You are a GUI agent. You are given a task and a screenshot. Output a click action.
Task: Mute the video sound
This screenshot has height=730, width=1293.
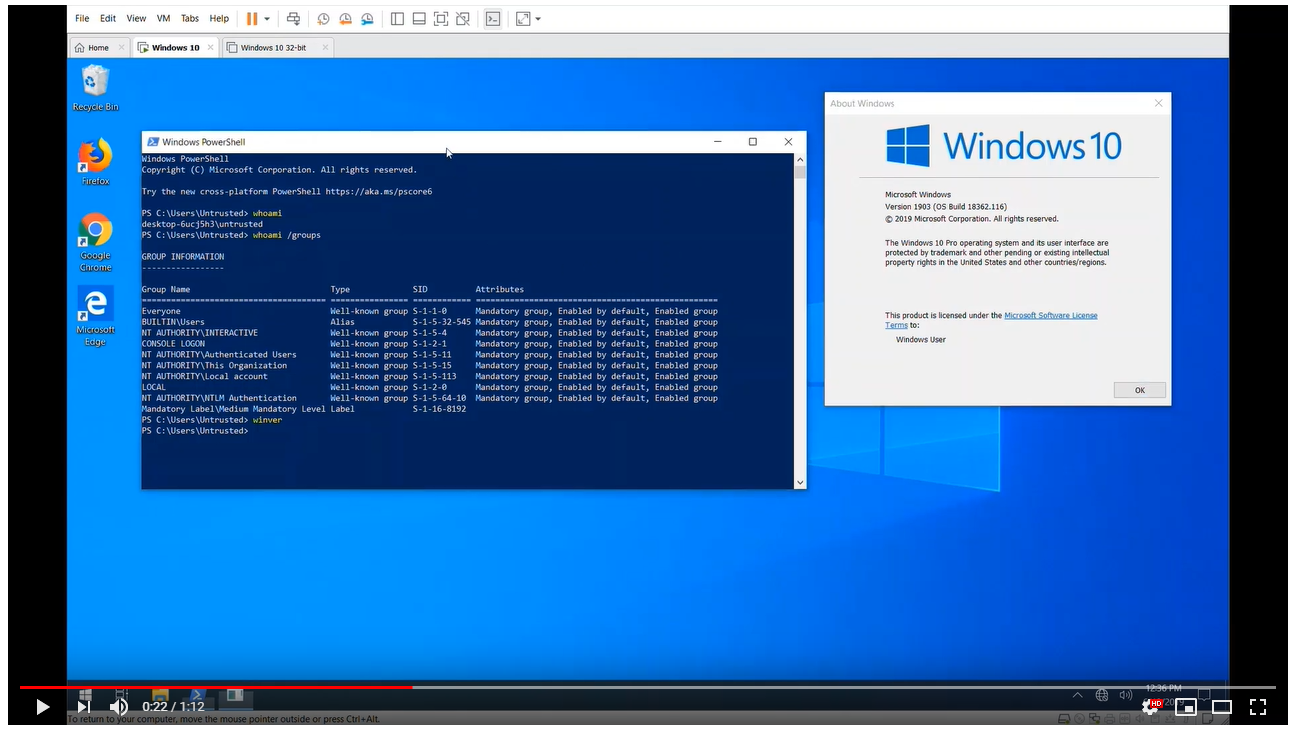tap(119, 707)
